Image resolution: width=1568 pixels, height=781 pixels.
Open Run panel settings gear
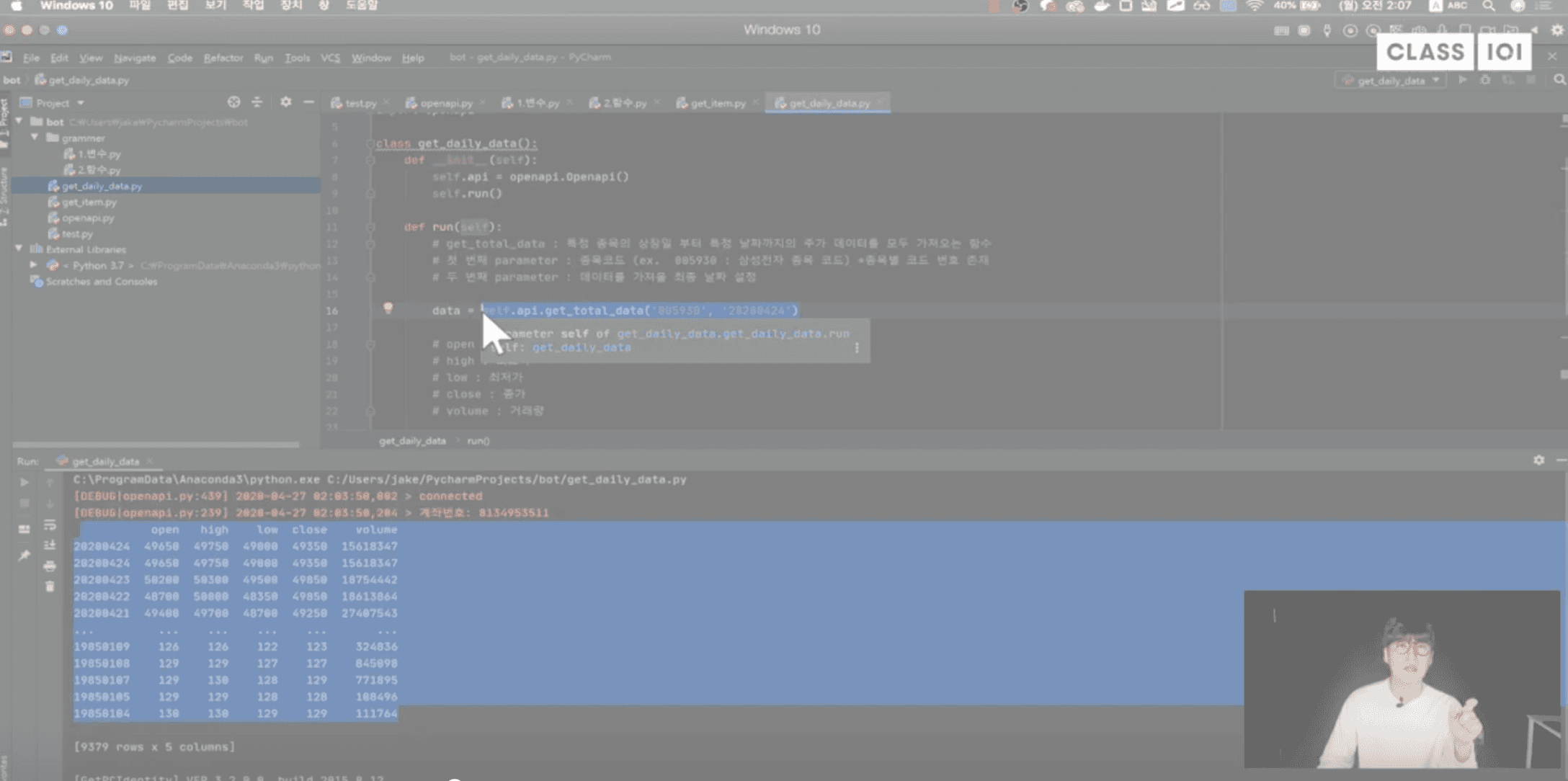tap(1538, 460)
